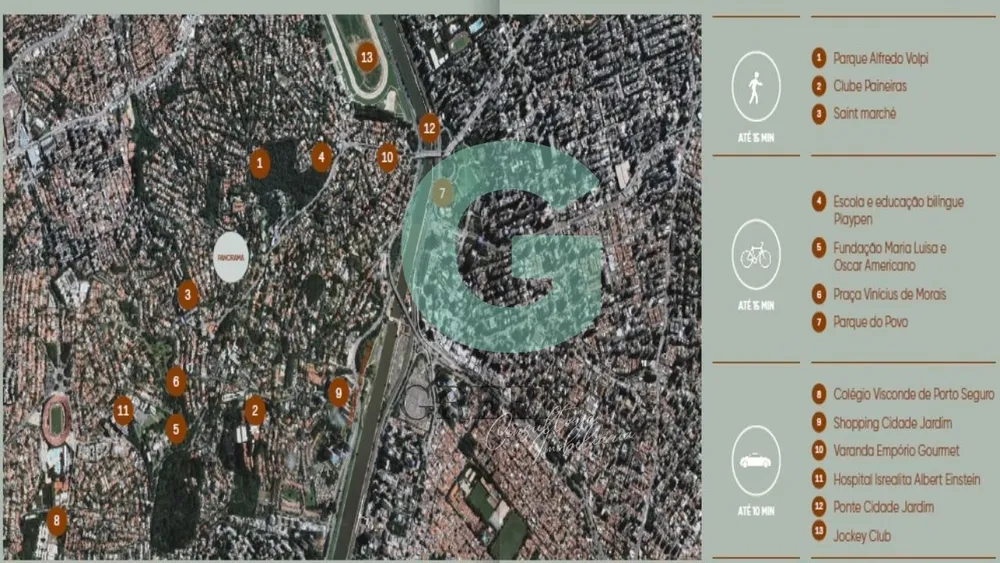Viewport: 1000px width, 563px height.
Task: Click legend bullet 2 beside Clube Paineiras
Action: point(819,86)
